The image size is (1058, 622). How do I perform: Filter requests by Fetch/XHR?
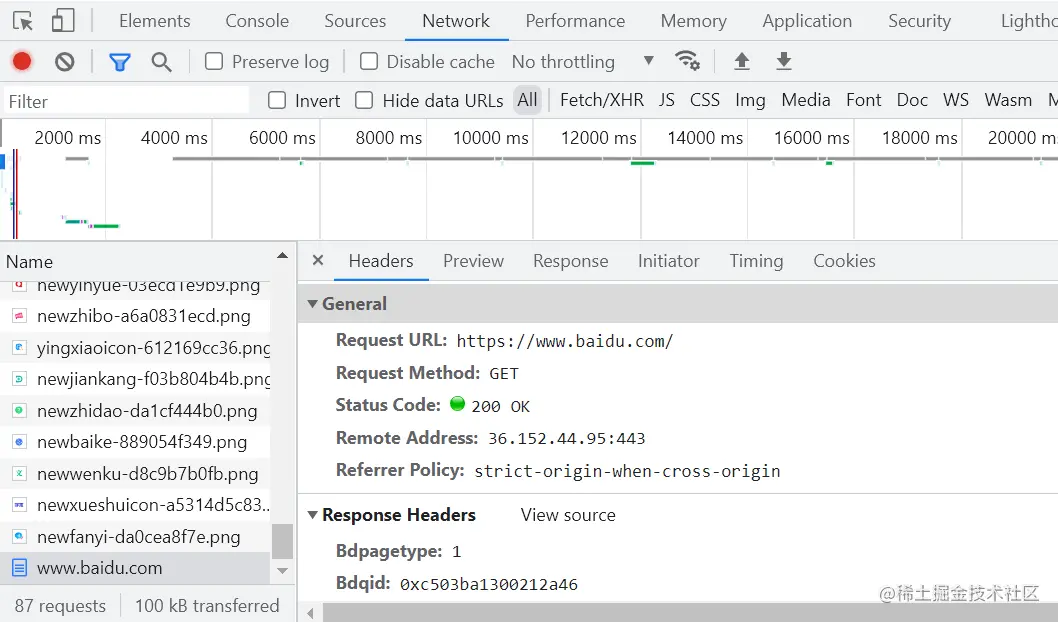(602, 100)
